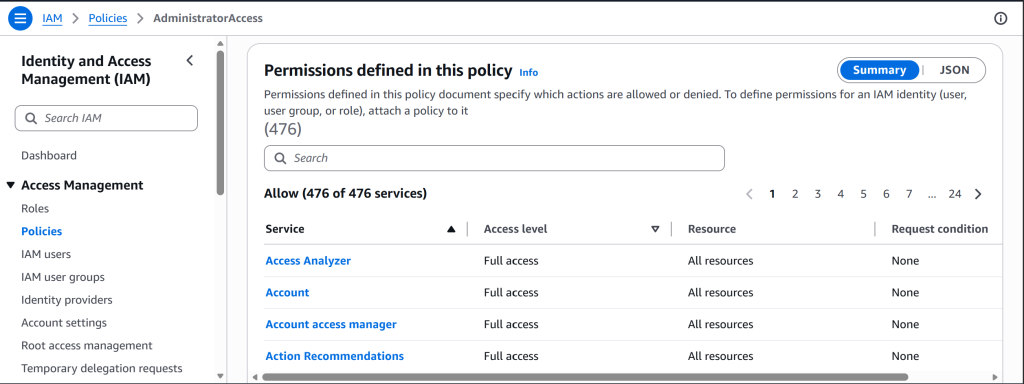Open Roles in the sidebar

[x=35, y=208]
